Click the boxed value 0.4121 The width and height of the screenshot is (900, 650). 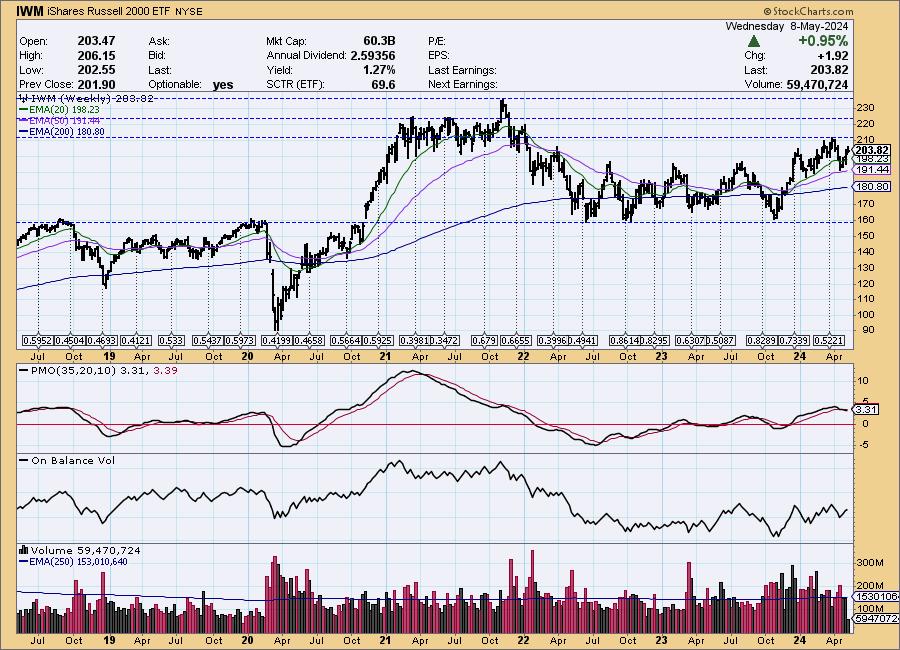135,341
